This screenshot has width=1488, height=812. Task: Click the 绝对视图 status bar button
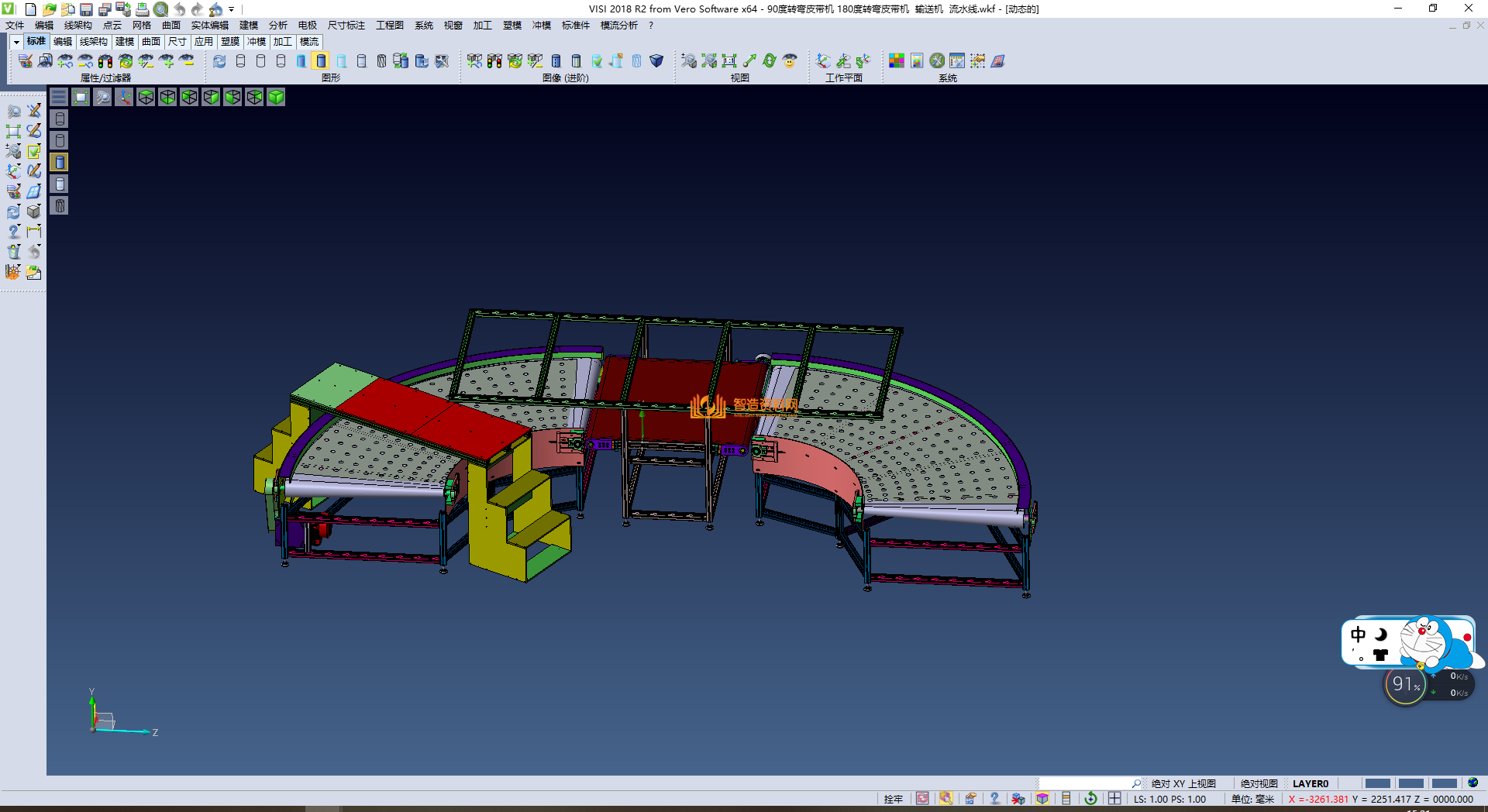pos(1259,783)
